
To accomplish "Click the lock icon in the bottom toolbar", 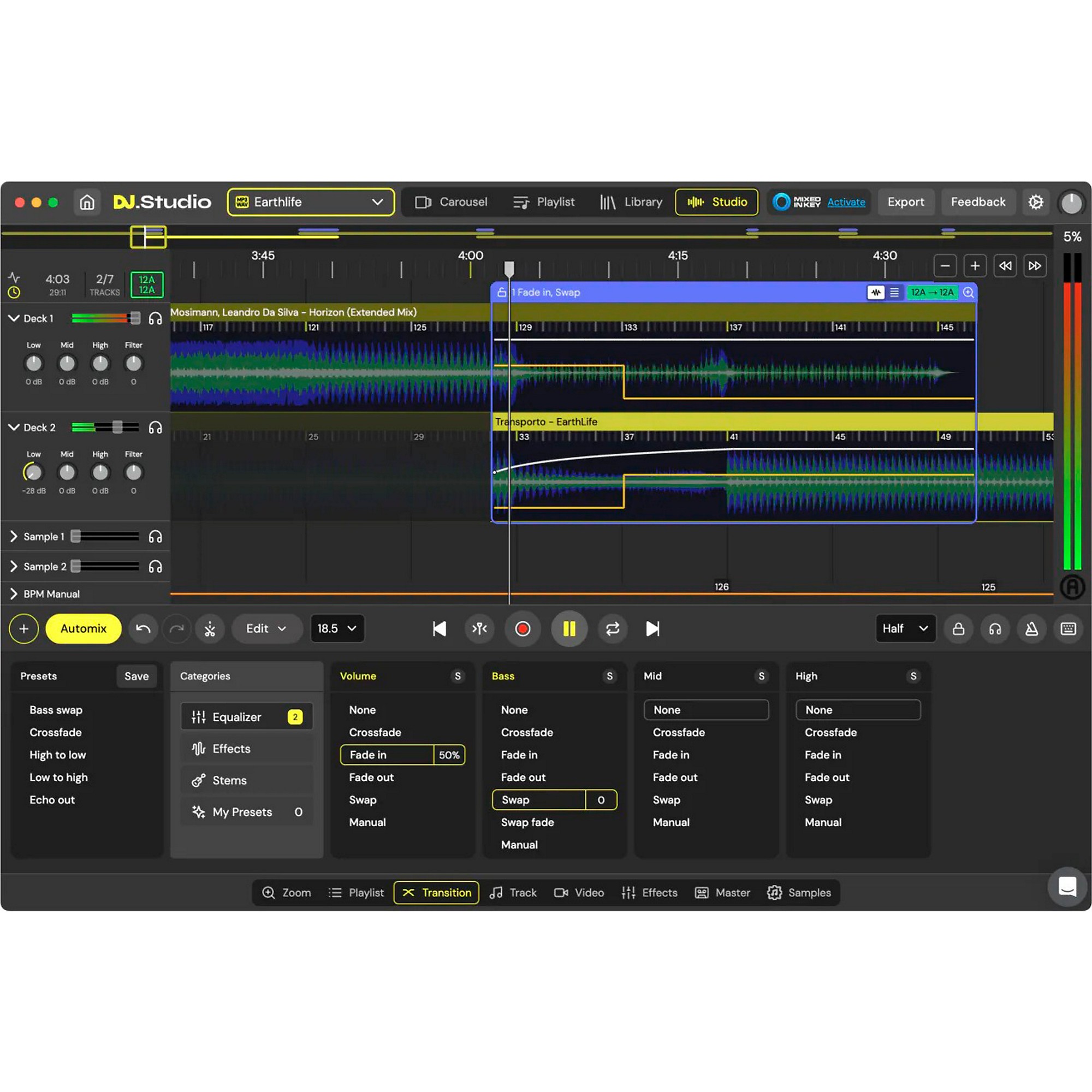I will pyautogui.click(x=959, y=628).
